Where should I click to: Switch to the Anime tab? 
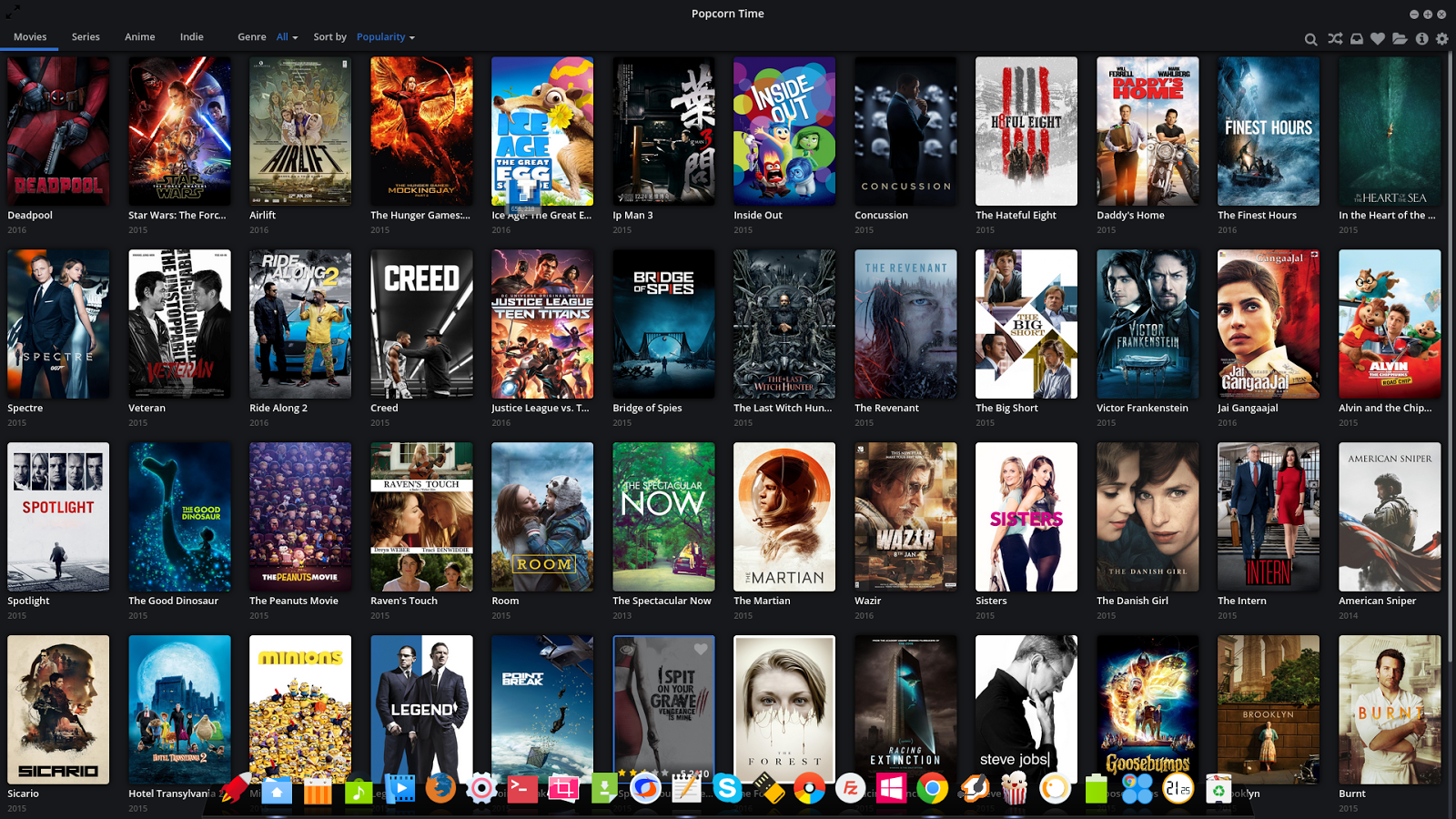(x=139, y=36)
